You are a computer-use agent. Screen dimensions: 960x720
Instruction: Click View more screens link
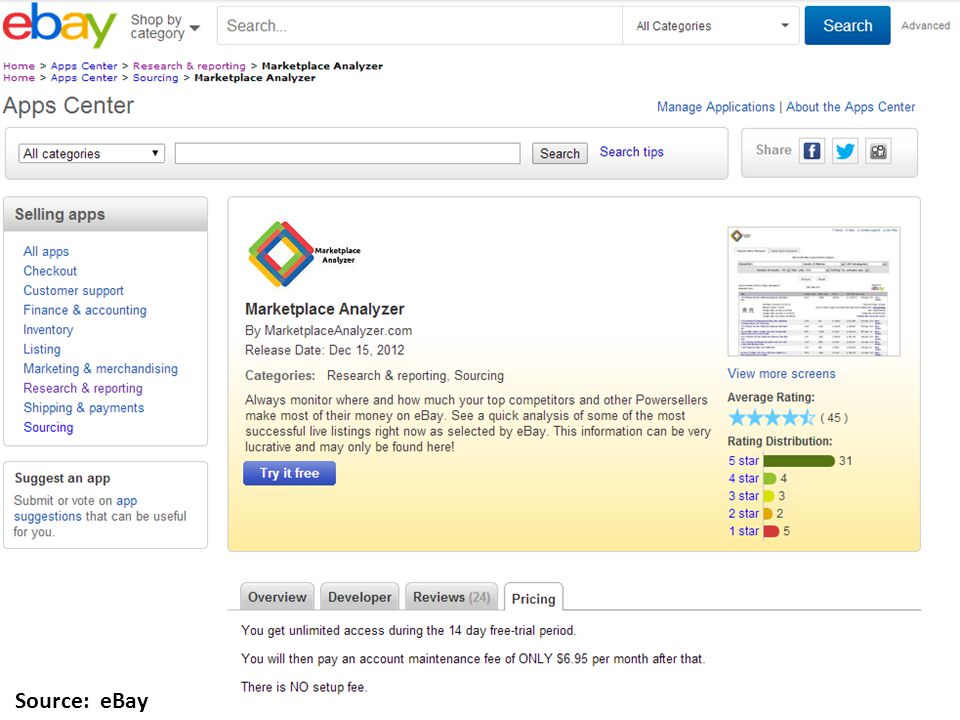pos(781,373)
